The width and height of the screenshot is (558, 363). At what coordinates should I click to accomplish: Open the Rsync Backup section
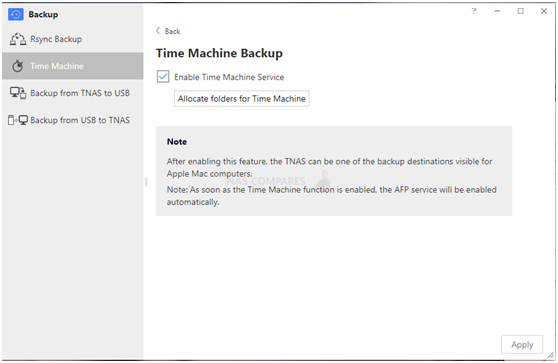[x=73, y=39]
